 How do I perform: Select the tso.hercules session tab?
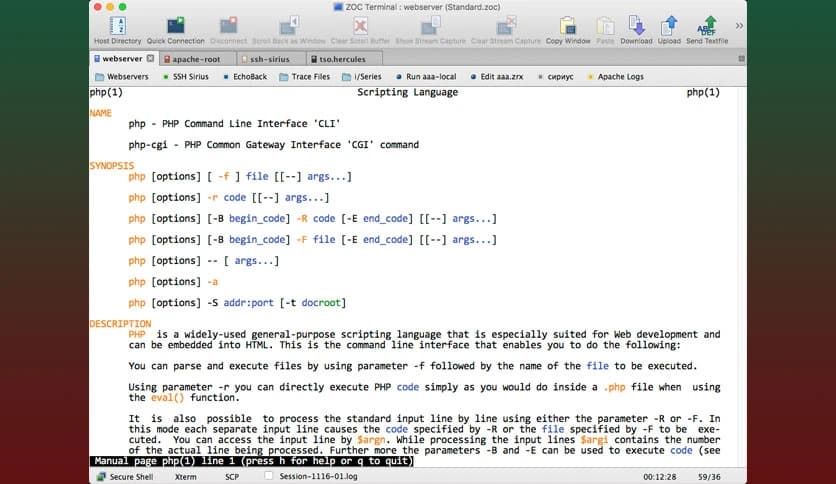[340, 59]
